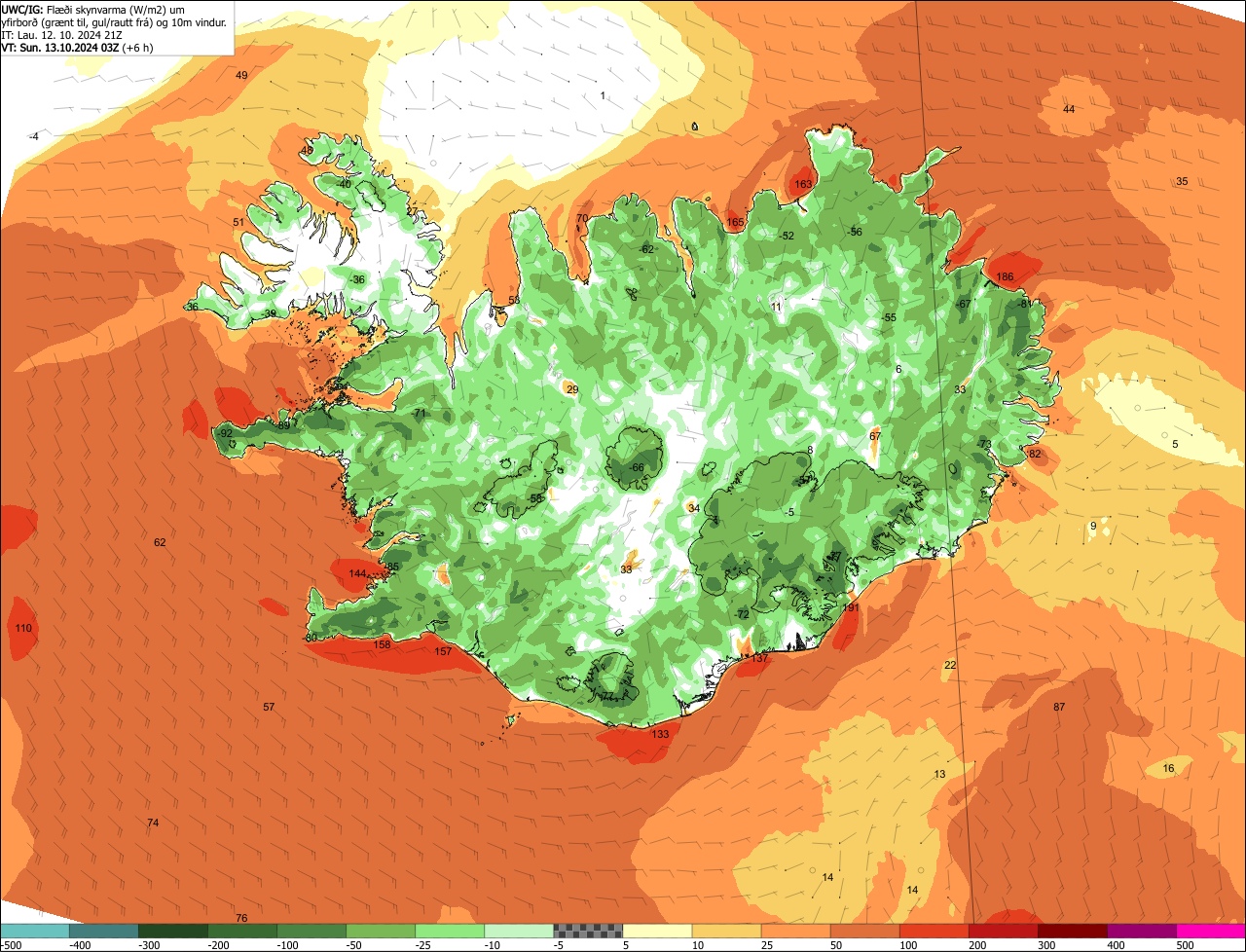Click the map value "-67" in the east
The height and width of the screenshot is (952, 1246).
pos(964,305)
